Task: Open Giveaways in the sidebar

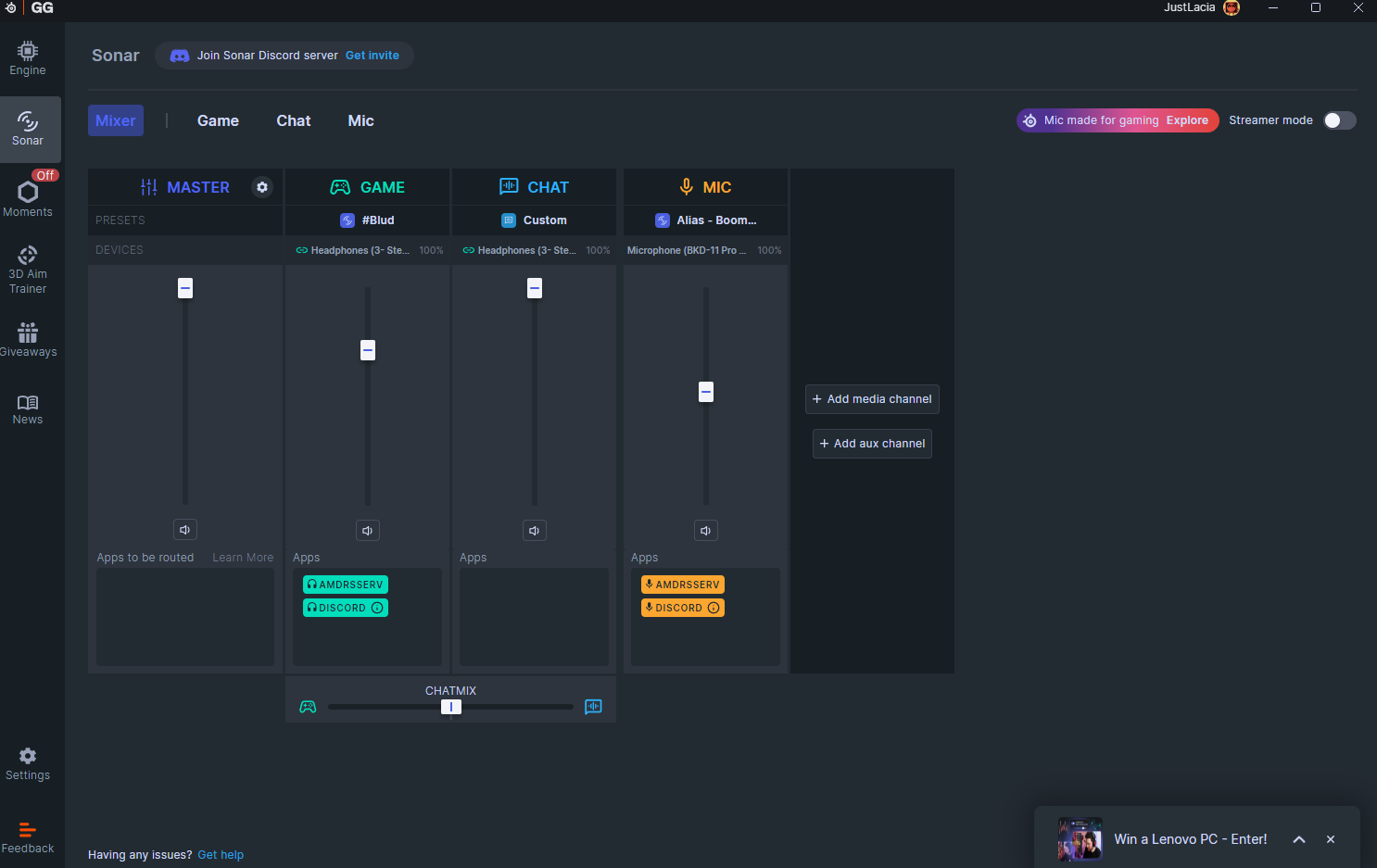Action: click(28, 339)
